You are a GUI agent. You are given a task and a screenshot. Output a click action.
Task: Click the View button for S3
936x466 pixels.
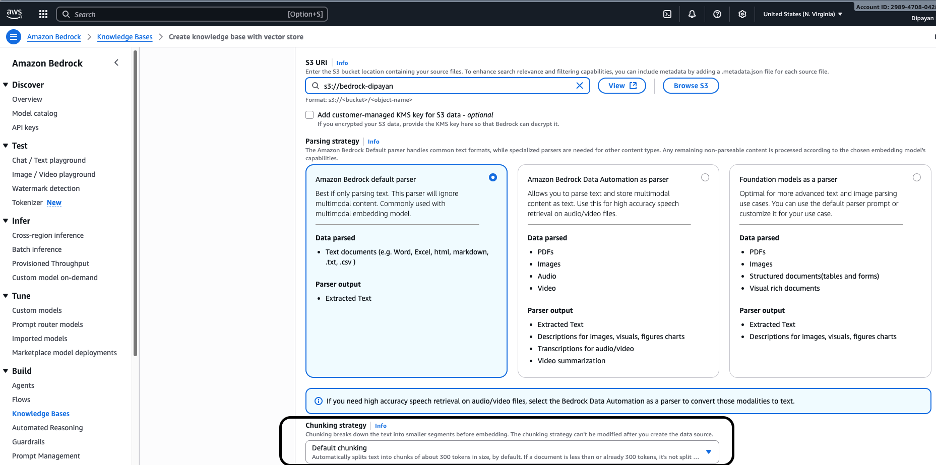tap(622, 86)
